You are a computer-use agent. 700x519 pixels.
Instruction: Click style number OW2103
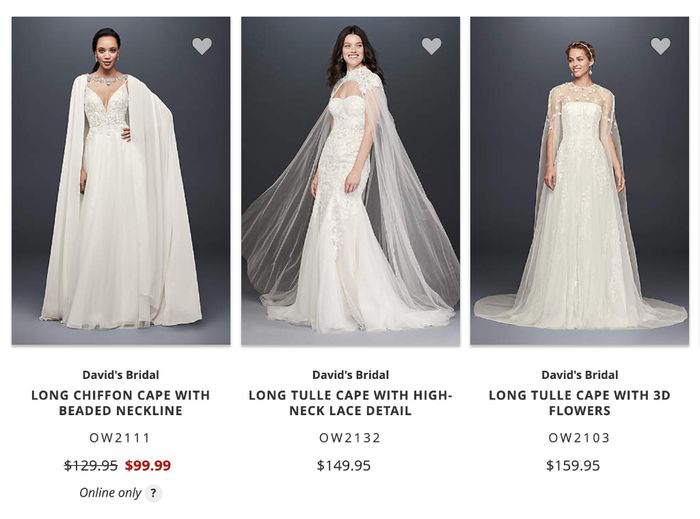pos(580,438)
